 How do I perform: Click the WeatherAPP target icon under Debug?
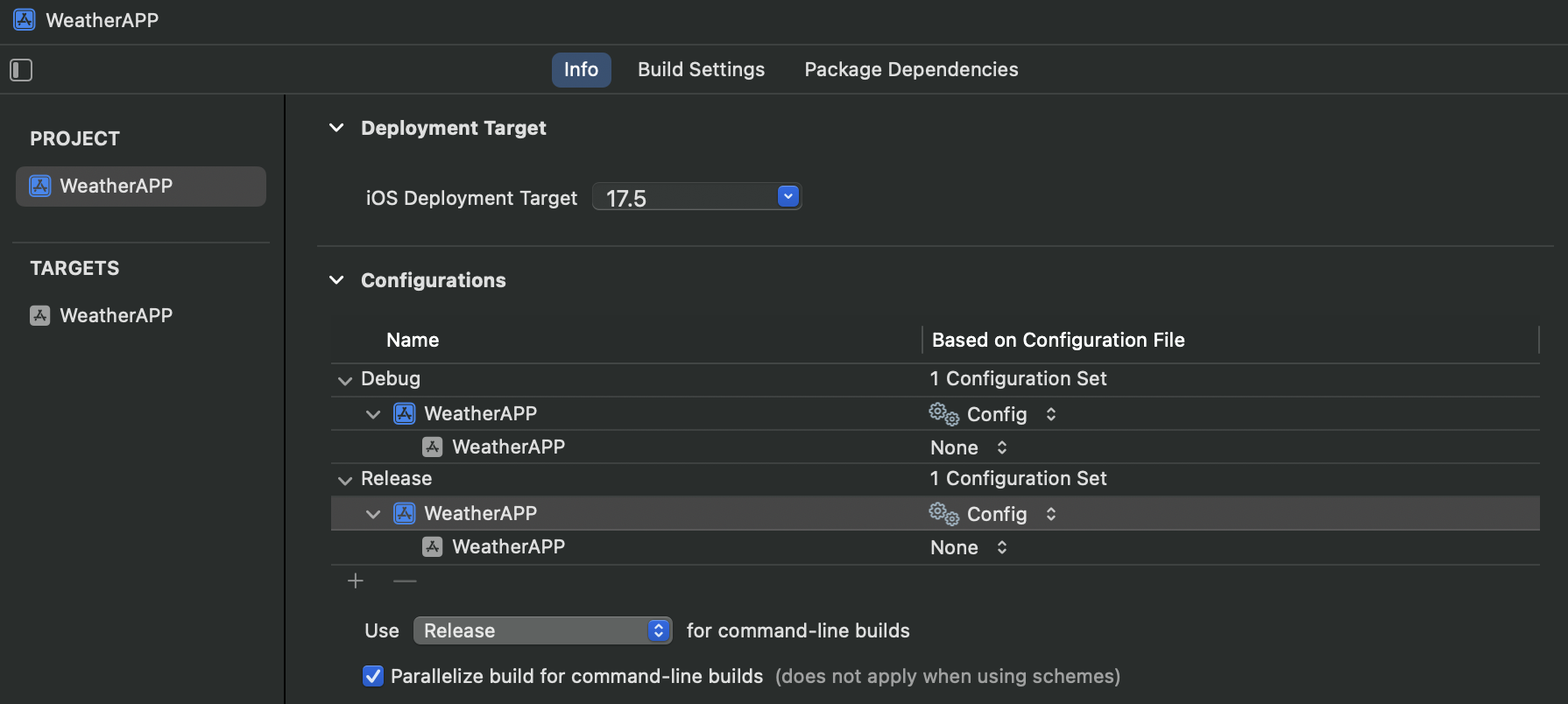click(433, 447)
